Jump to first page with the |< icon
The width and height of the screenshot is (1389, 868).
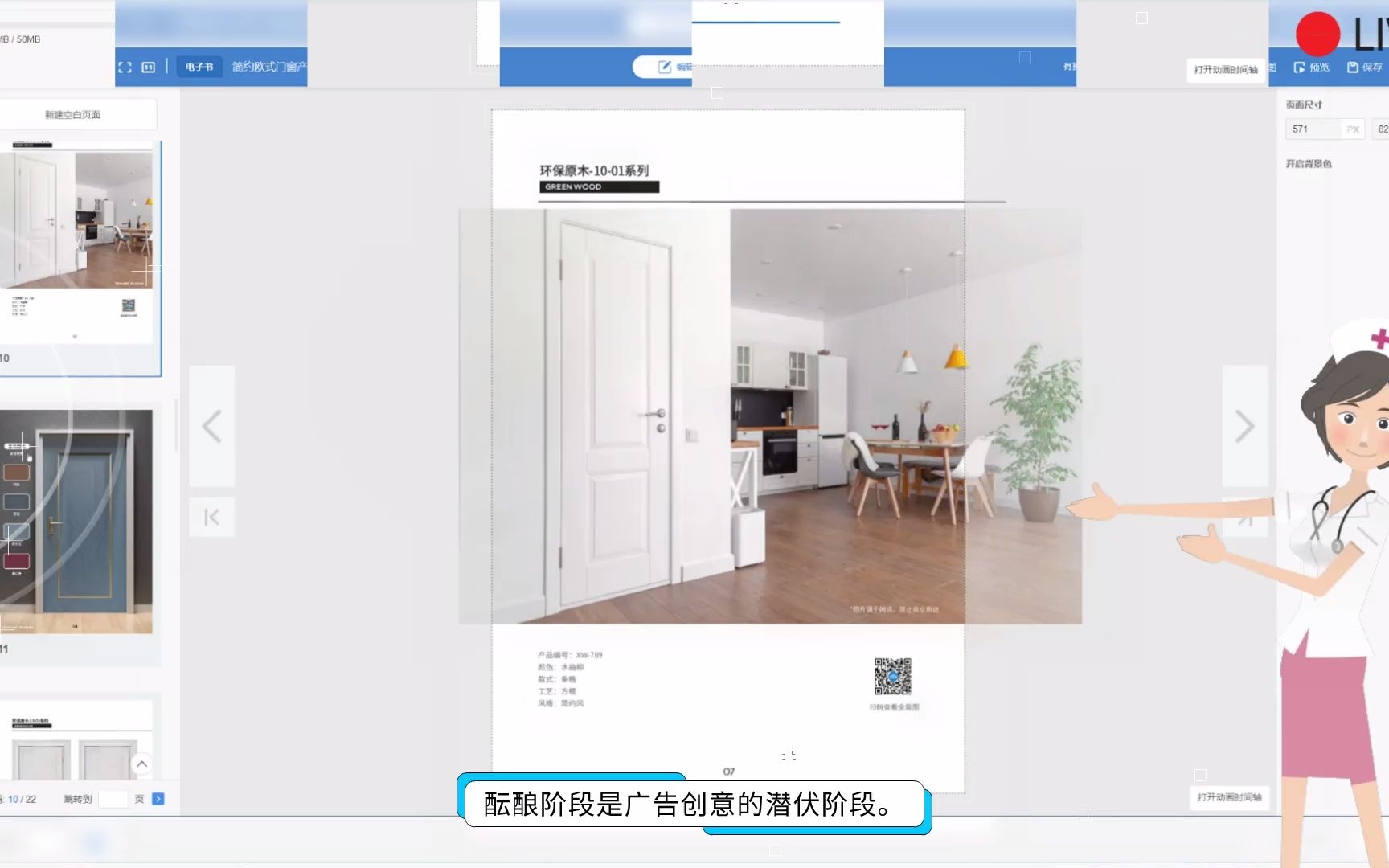211,517
